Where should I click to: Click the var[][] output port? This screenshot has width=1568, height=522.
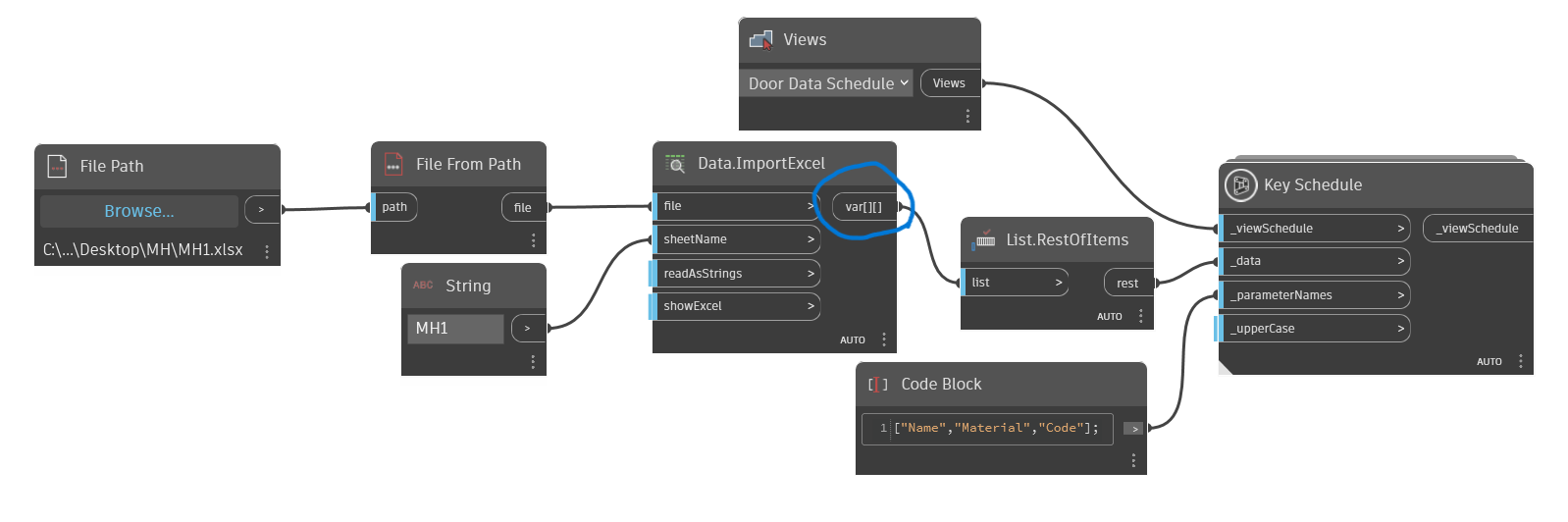[x=863, y=207]
